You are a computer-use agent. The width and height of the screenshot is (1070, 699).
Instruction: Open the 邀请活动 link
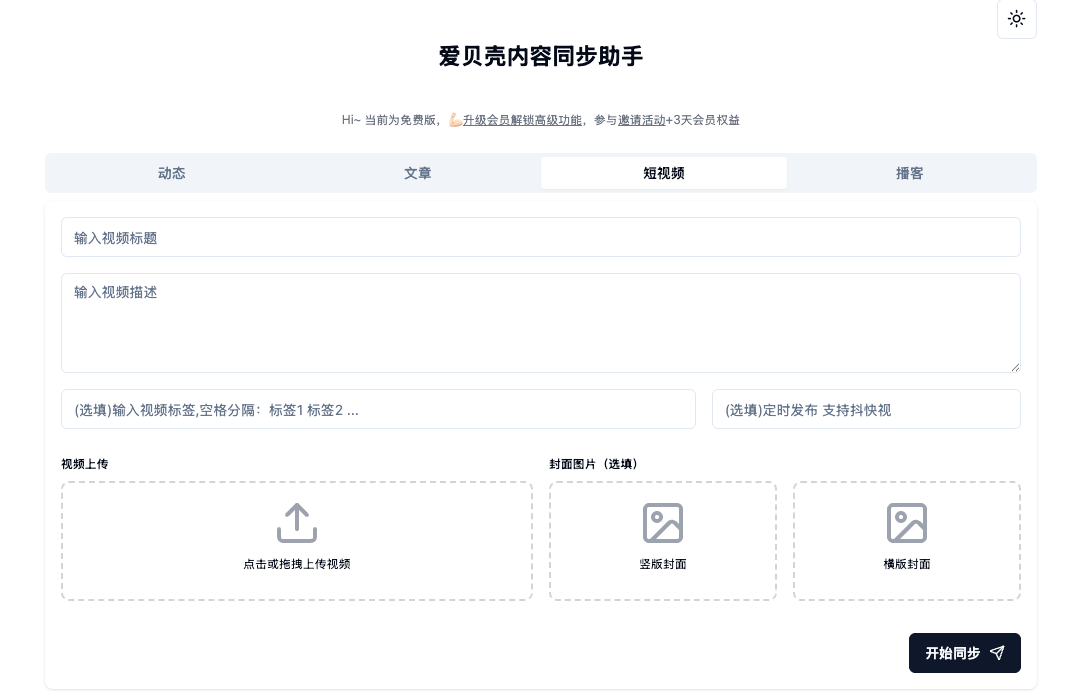641,120
